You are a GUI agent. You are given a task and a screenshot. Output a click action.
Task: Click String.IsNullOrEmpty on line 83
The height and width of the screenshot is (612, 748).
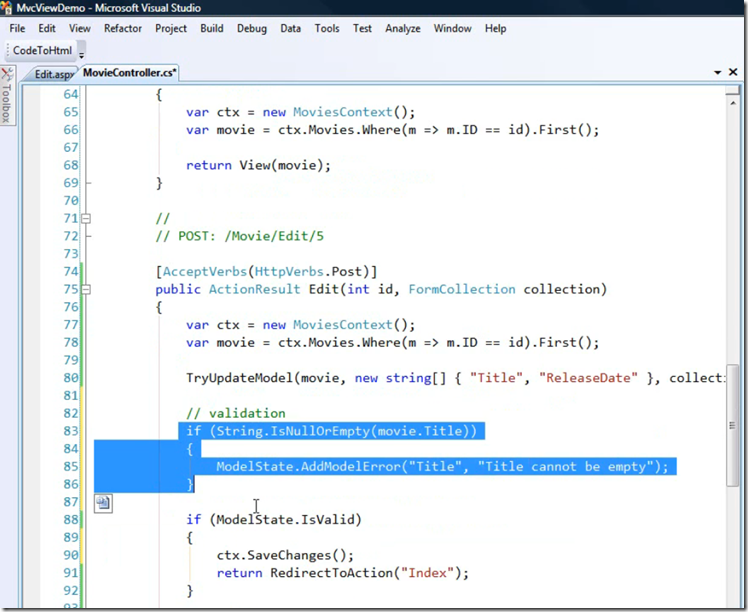click(x=293, y=431)
